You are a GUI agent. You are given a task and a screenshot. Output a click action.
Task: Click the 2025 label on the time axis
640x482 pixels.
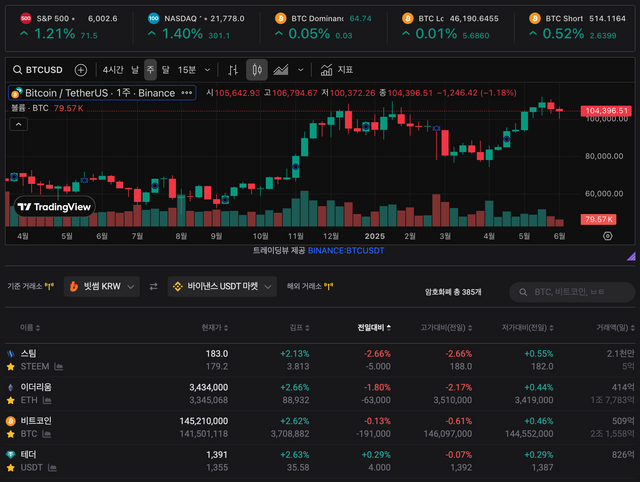tap(375, 236)
